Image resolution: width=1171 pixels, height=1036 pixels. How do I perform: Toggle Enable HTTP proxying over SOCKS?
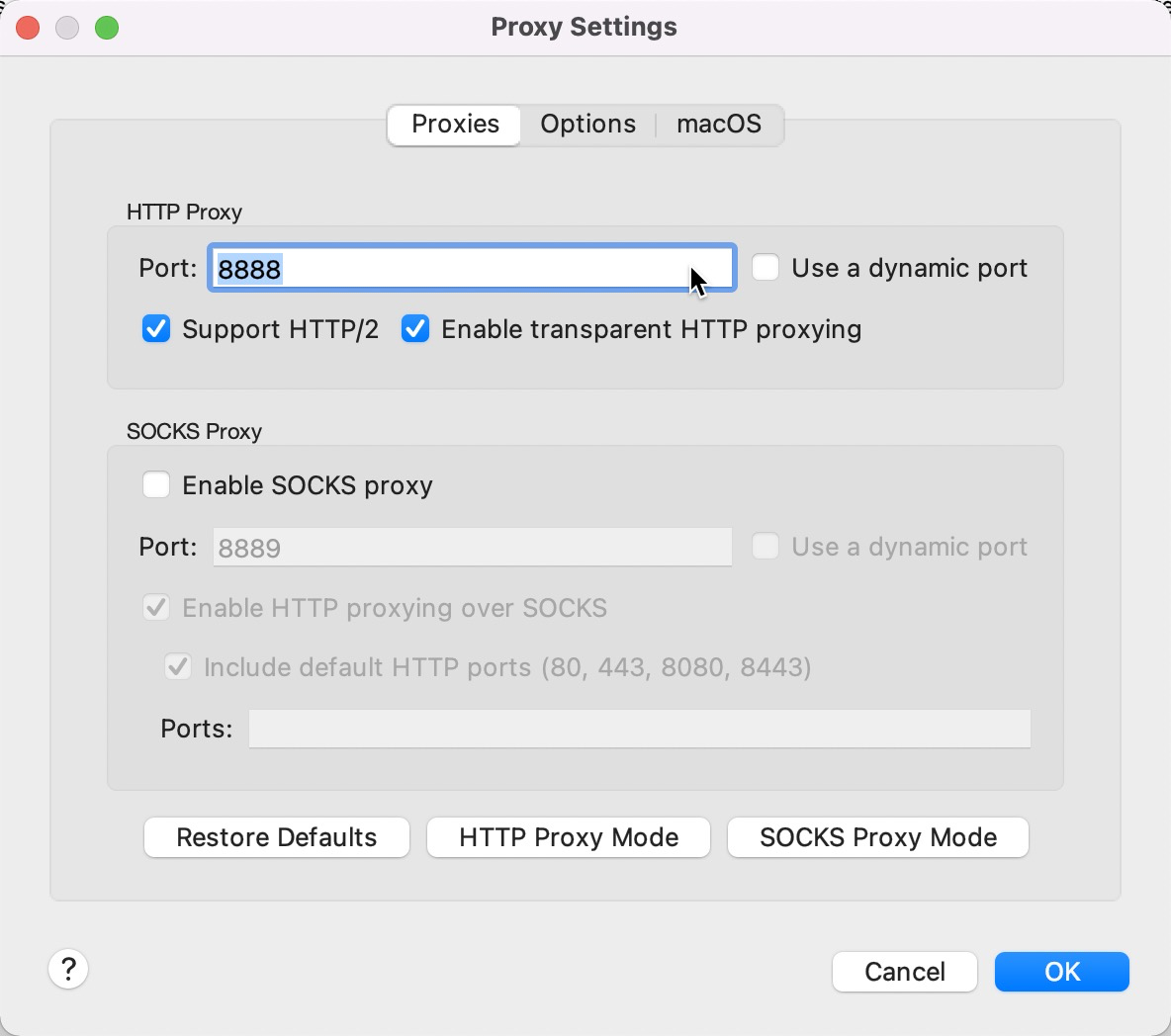[156, 608]
